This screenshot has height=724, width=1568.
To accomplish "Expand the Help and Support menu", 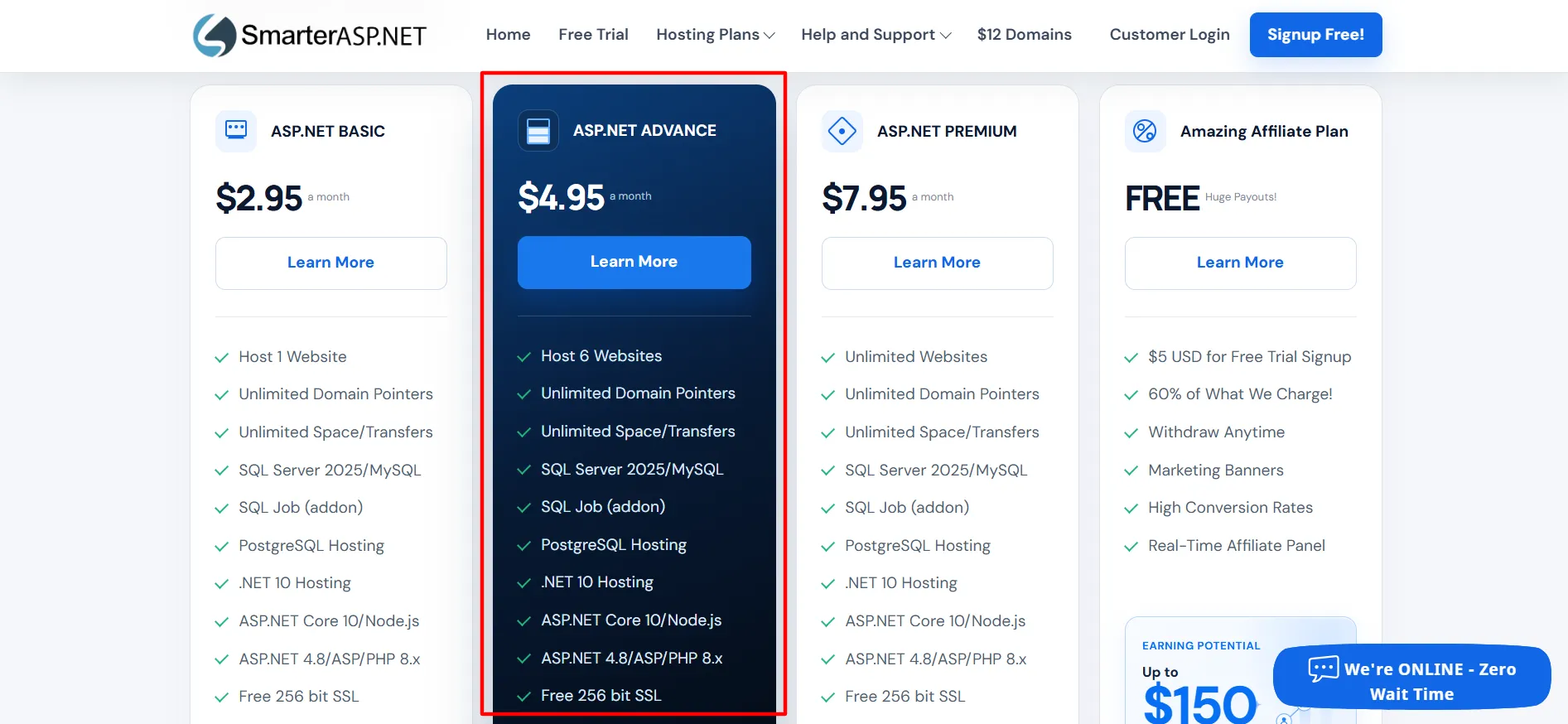I will pyautogui.click(x=876, y=35).
